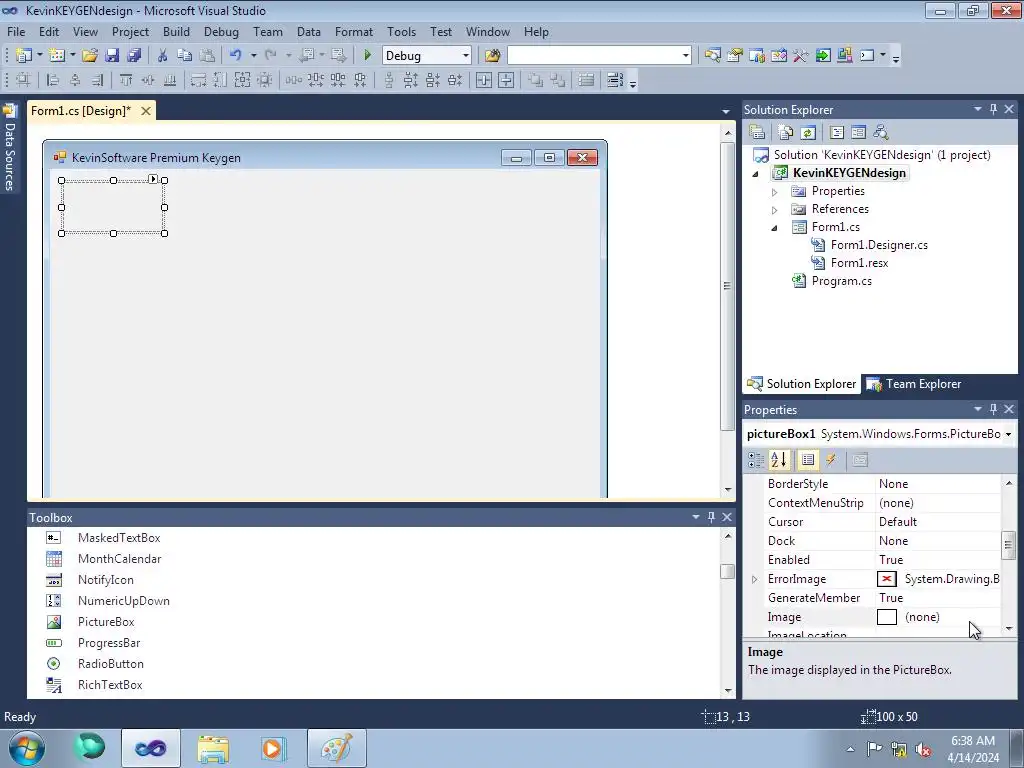
Task: Collapse the KevinKEYGENdesign project node
Action: click(x=756, y=174)
